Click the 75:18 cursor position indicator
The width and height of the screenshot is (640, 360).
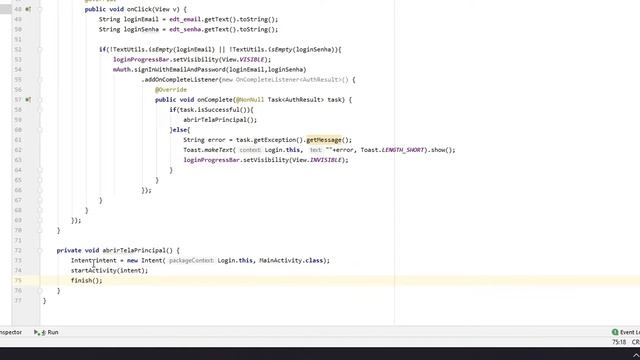[x=619, y=342]
